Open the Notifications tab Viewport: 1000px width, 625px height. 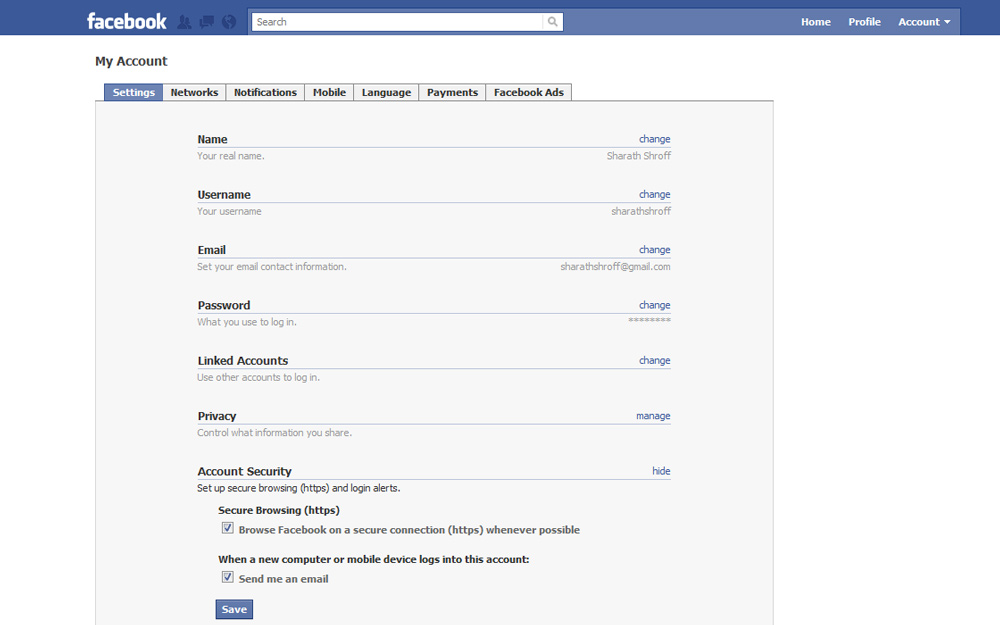coord(265,92)
